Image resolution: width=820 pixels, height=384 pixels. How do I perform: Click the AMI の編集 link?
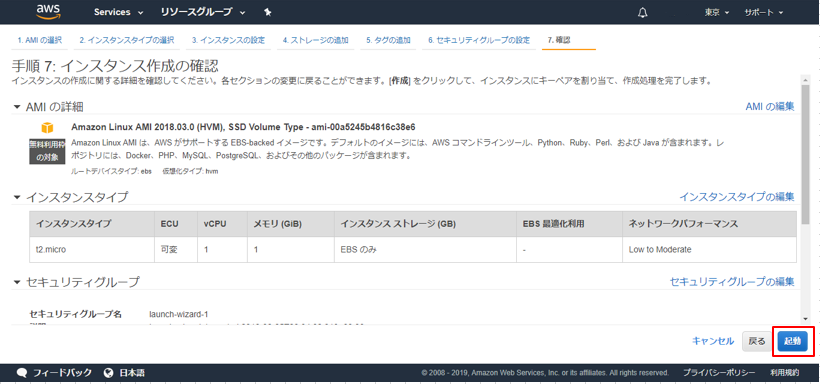(770, 106)
